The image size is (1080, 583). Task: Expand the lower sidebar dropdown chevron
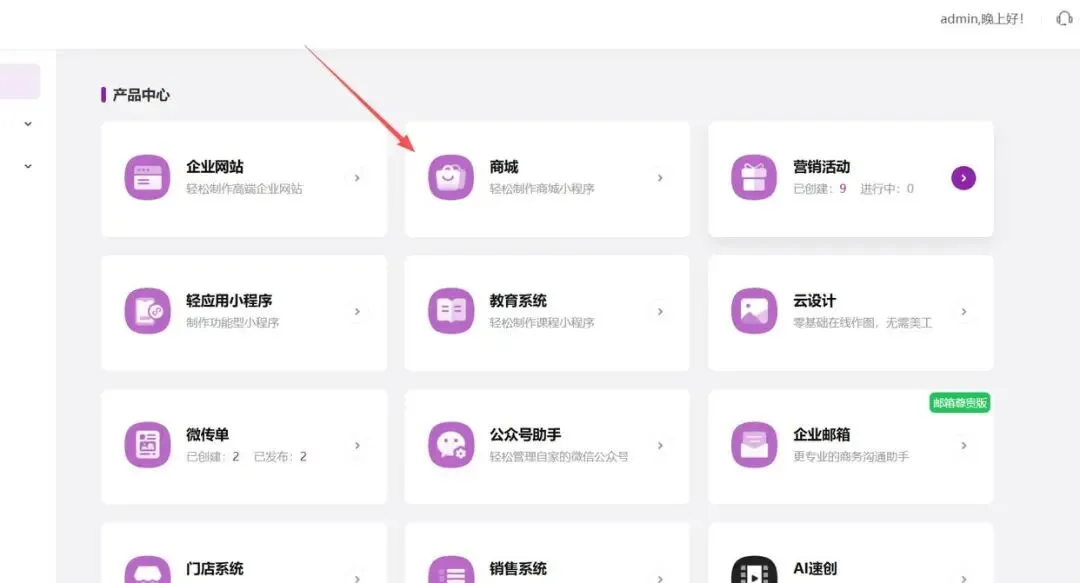[x=28, y=166]
